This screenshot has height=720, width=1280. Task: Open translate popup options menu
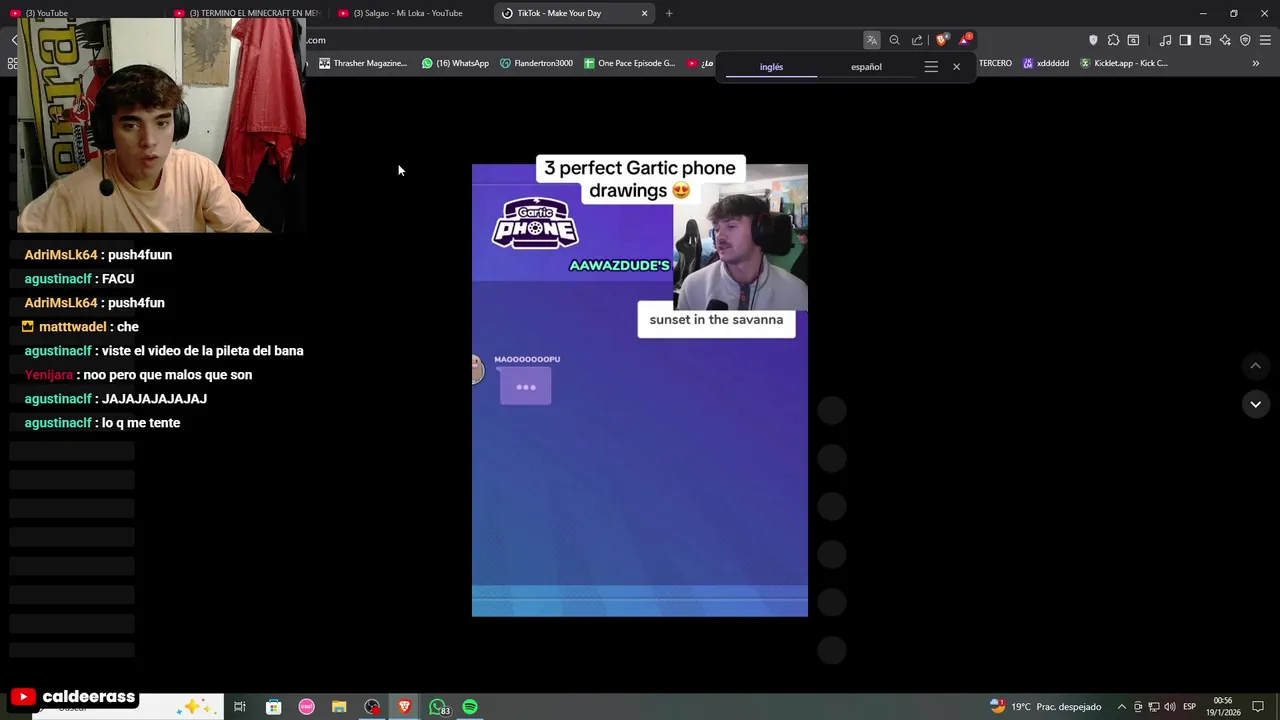pos(931,67)
